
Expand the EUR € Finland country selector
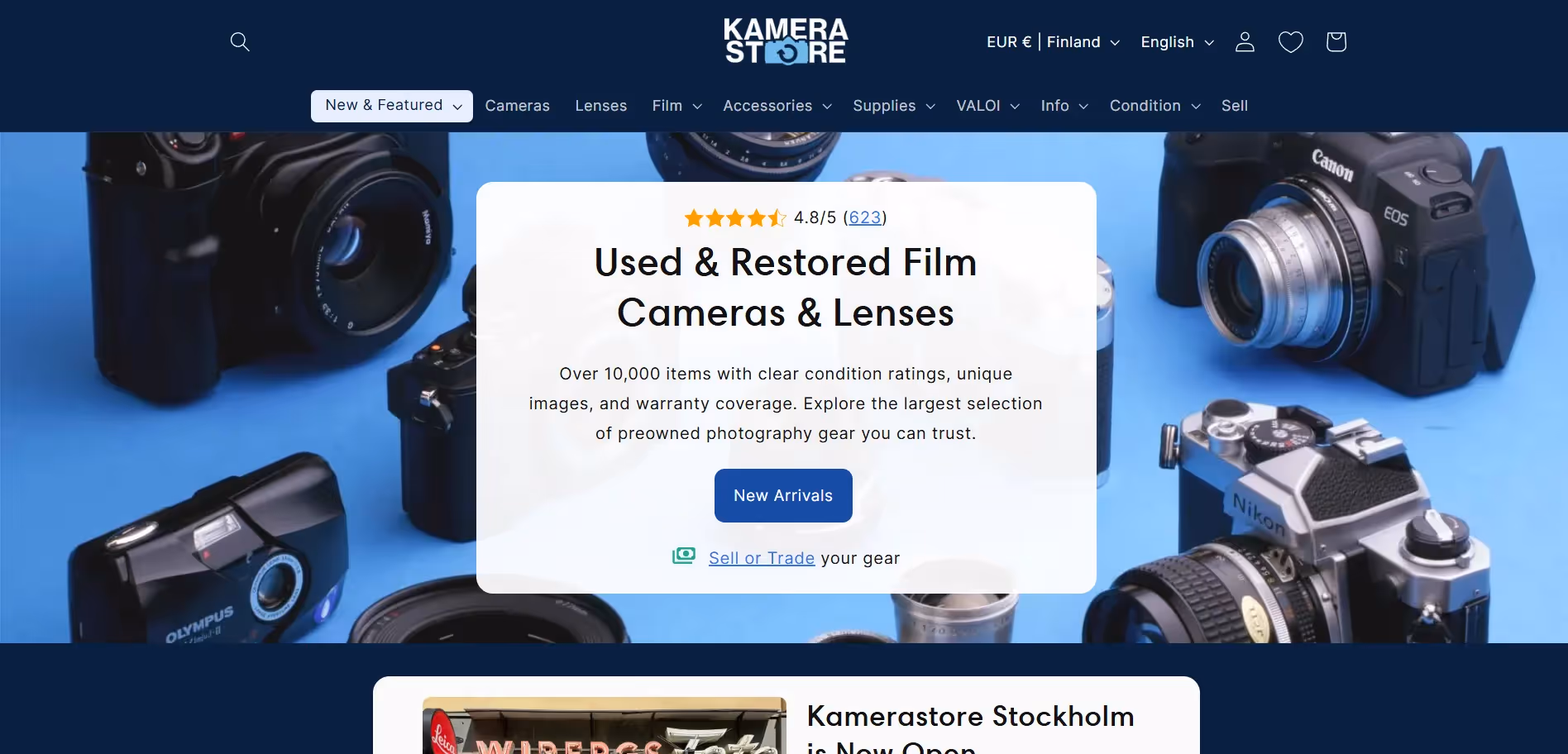1053,42
